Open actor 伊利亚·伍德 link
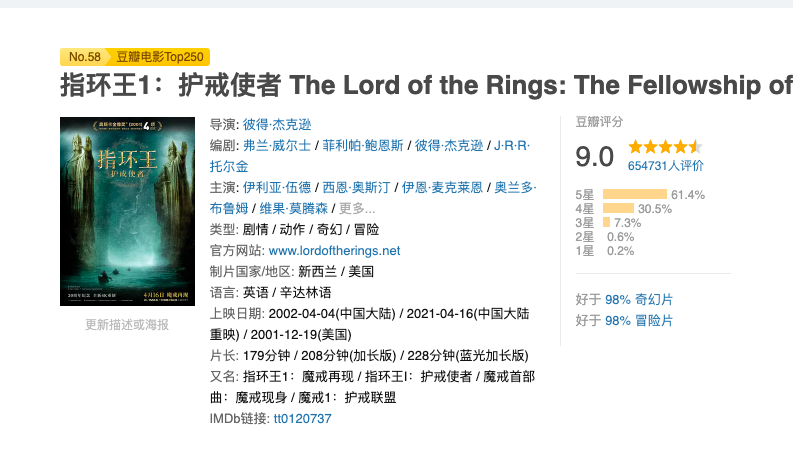Screen dimensions: 793x463 pyautogui.click(x=277, y=188)
